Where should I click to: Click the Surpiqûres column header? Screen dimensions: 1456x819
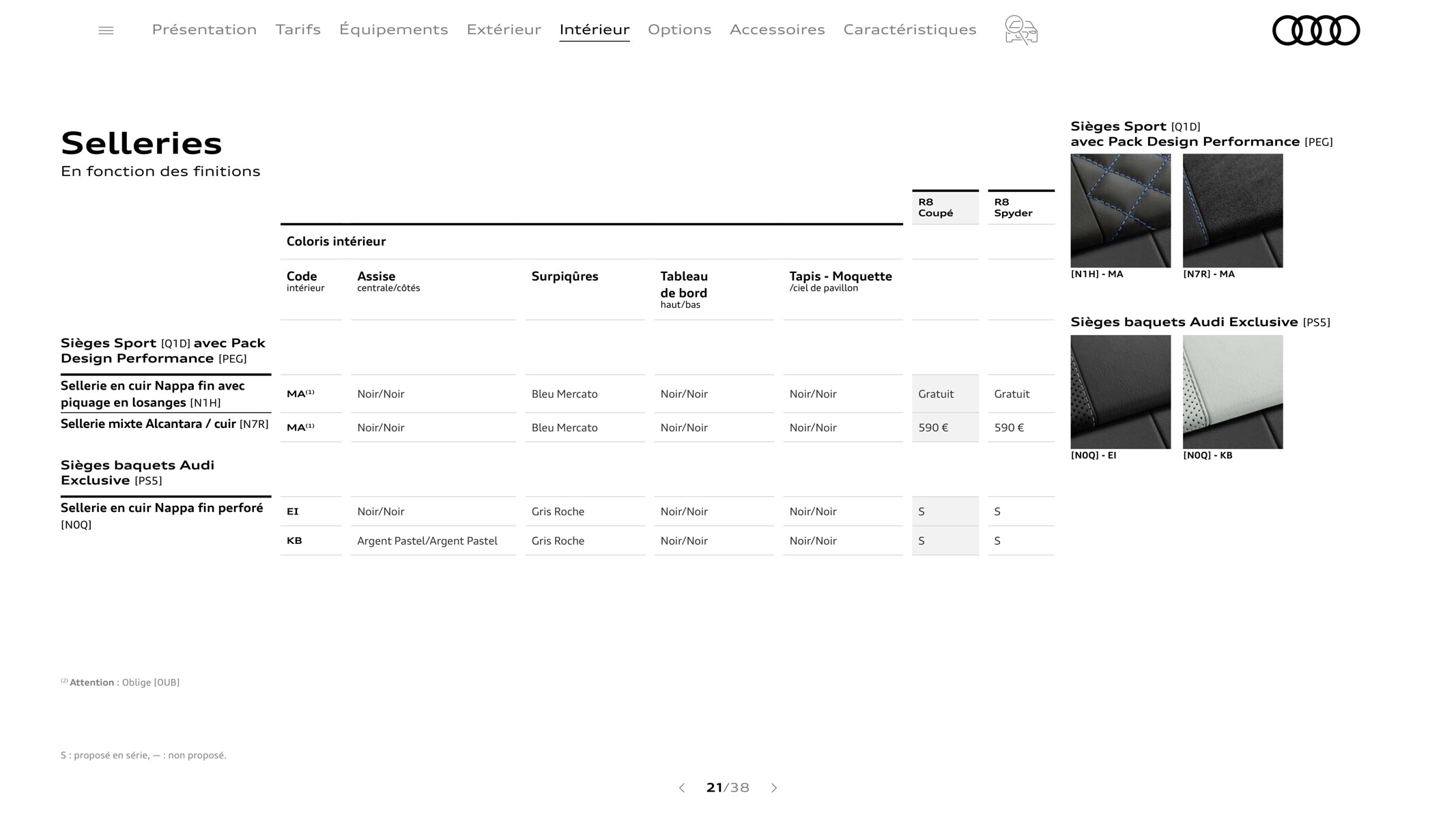click(x=565, y=276)
